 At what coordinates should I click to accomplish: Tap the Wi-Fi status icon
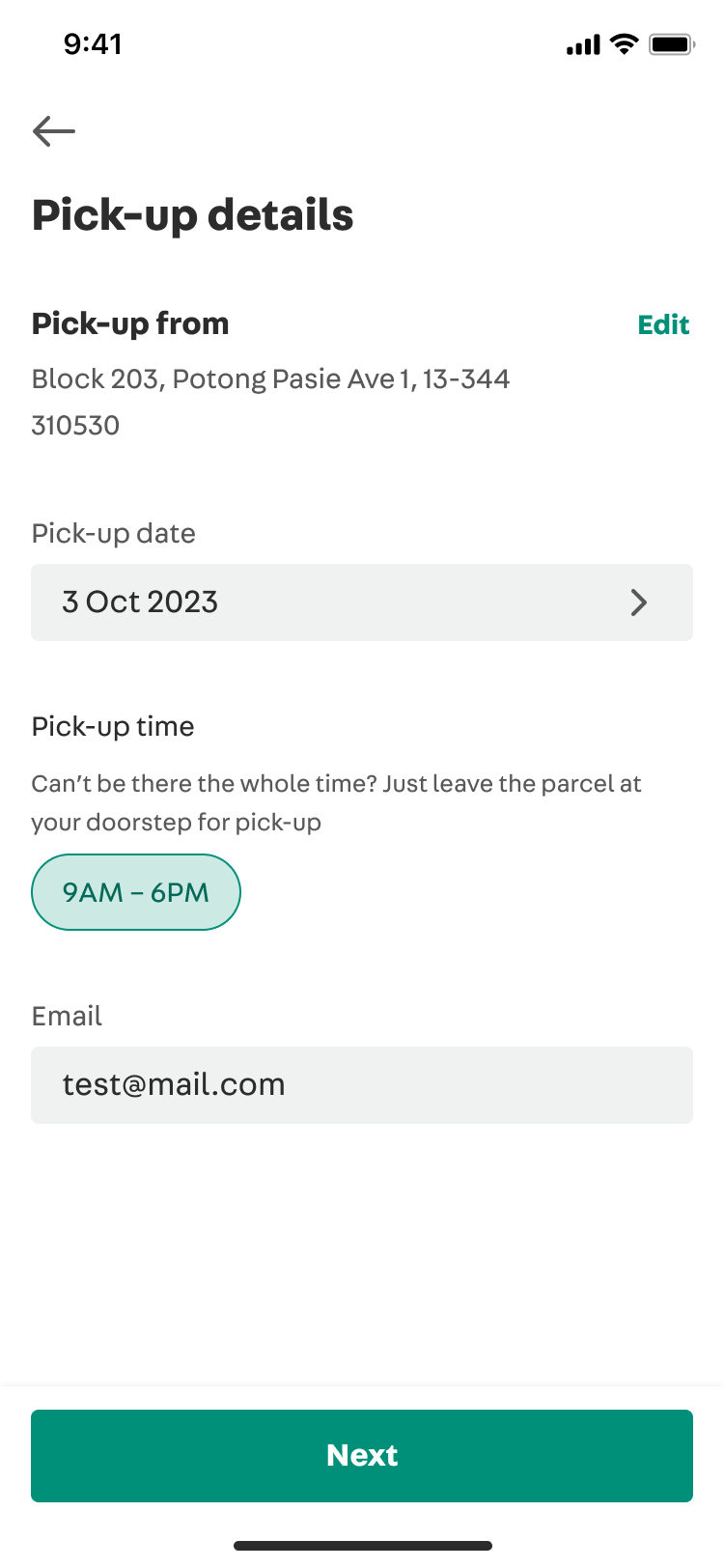[x=626, y=44]
